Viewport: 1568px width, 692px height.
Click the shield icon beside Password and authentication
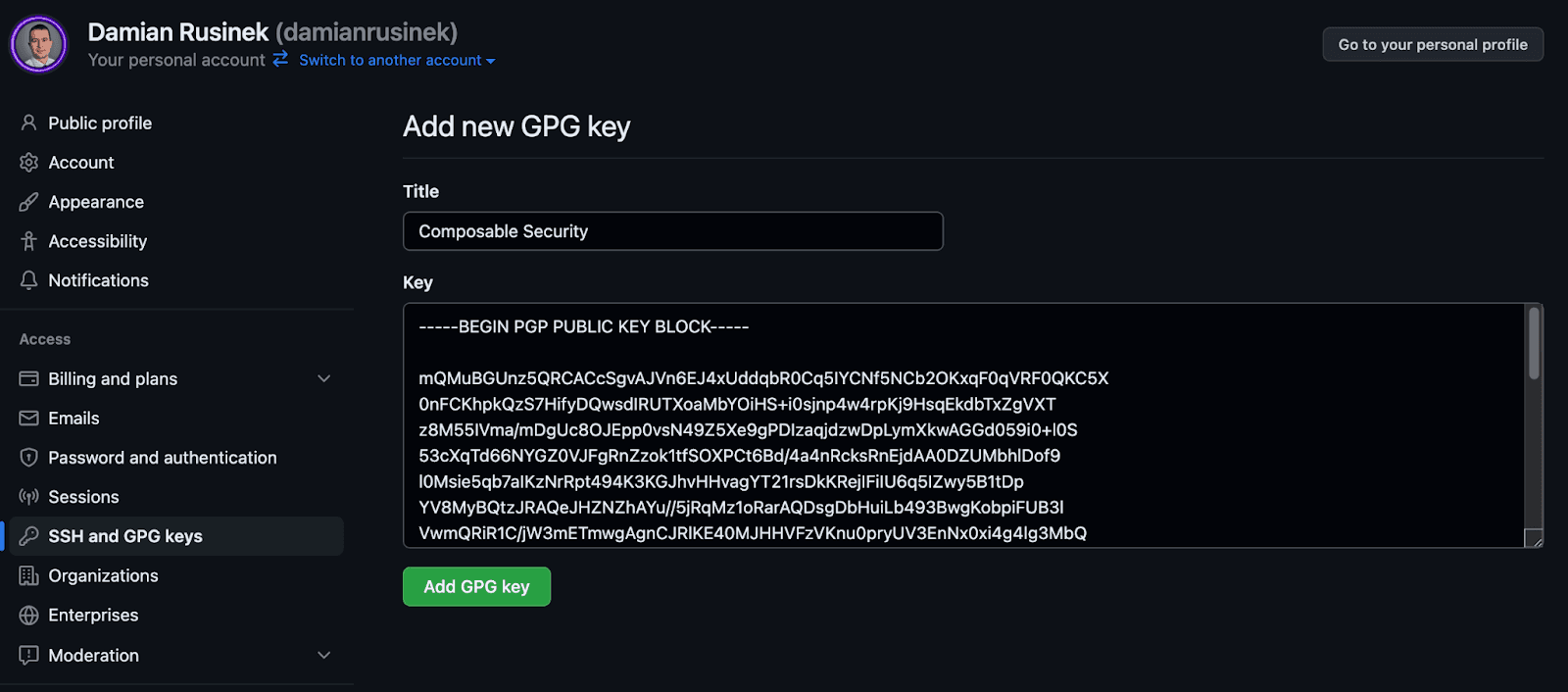[x=28, y=458]
